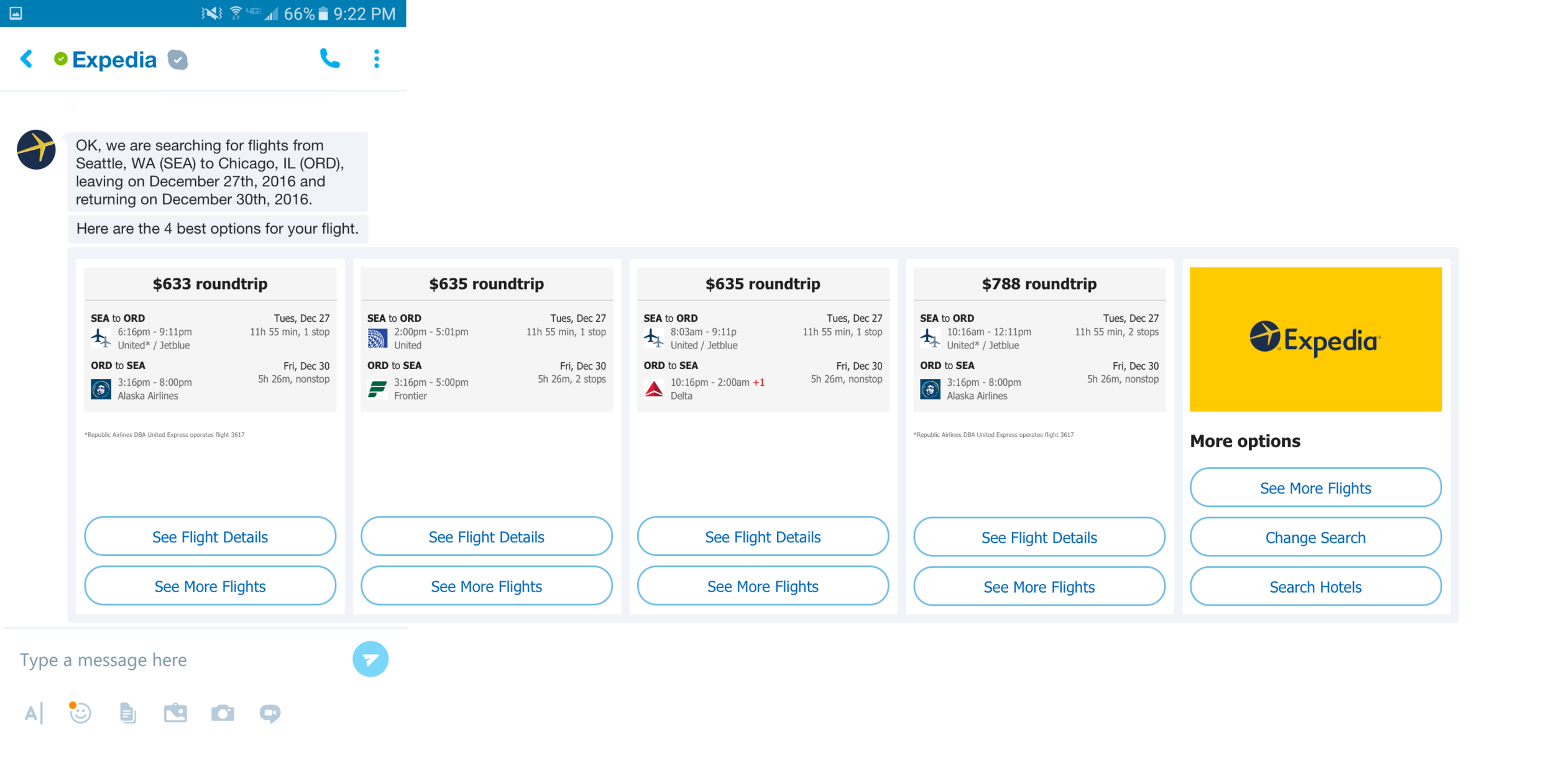Open the overflow menu

pos(376,58)
